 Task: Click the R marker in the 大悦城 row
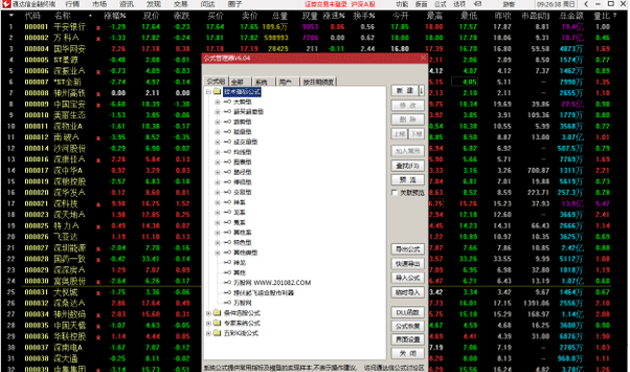[x=98, y=293]
